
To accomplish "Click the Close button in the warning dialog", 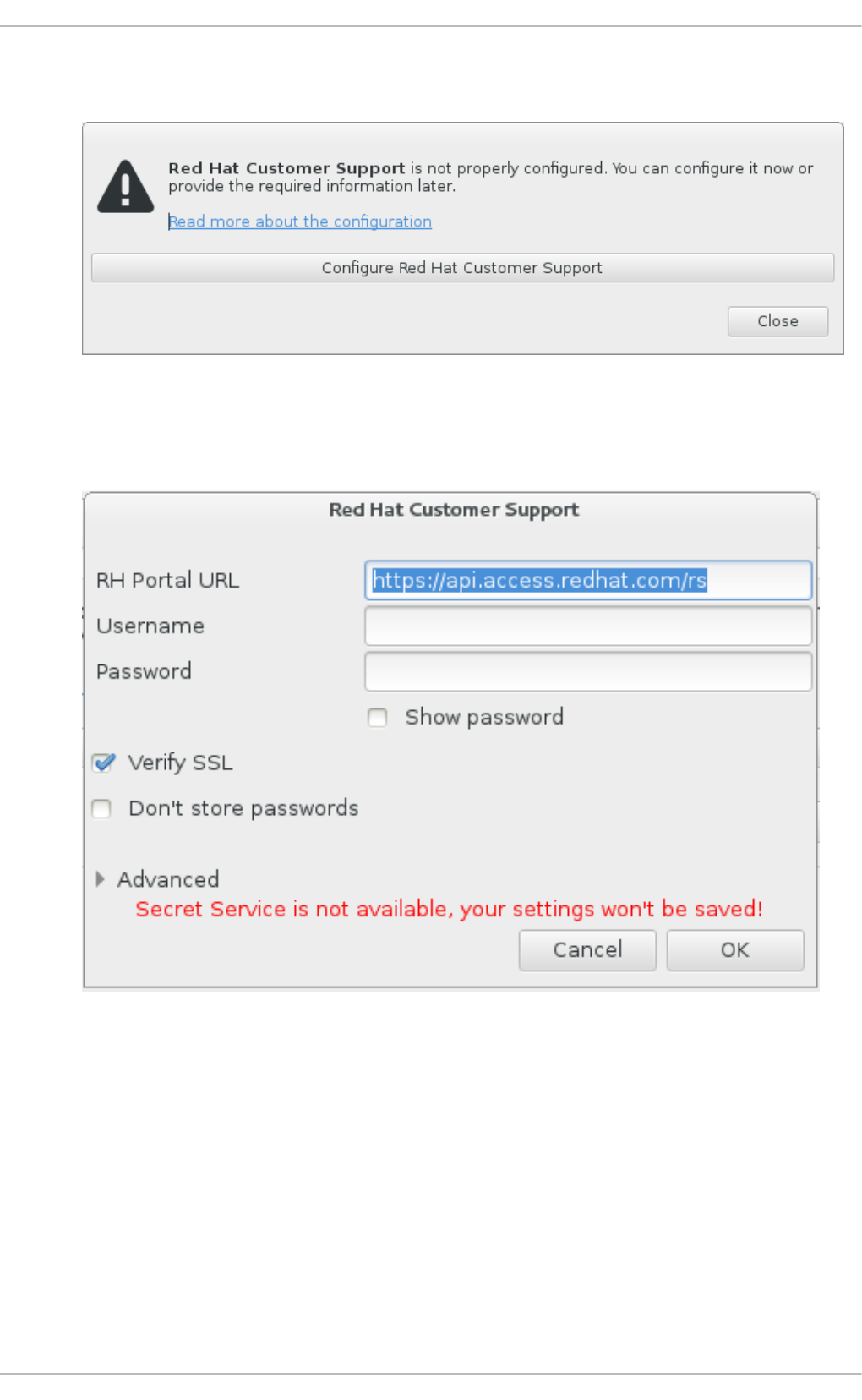I will [777, 321].
